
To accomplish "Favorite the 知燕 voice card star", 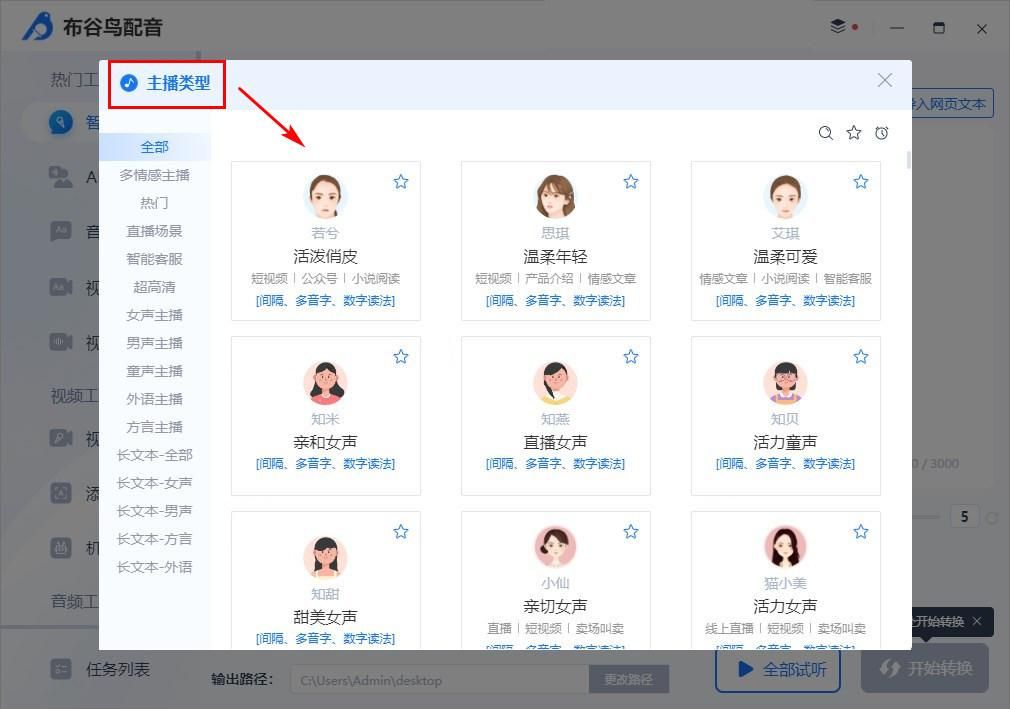I will [631, 356].
